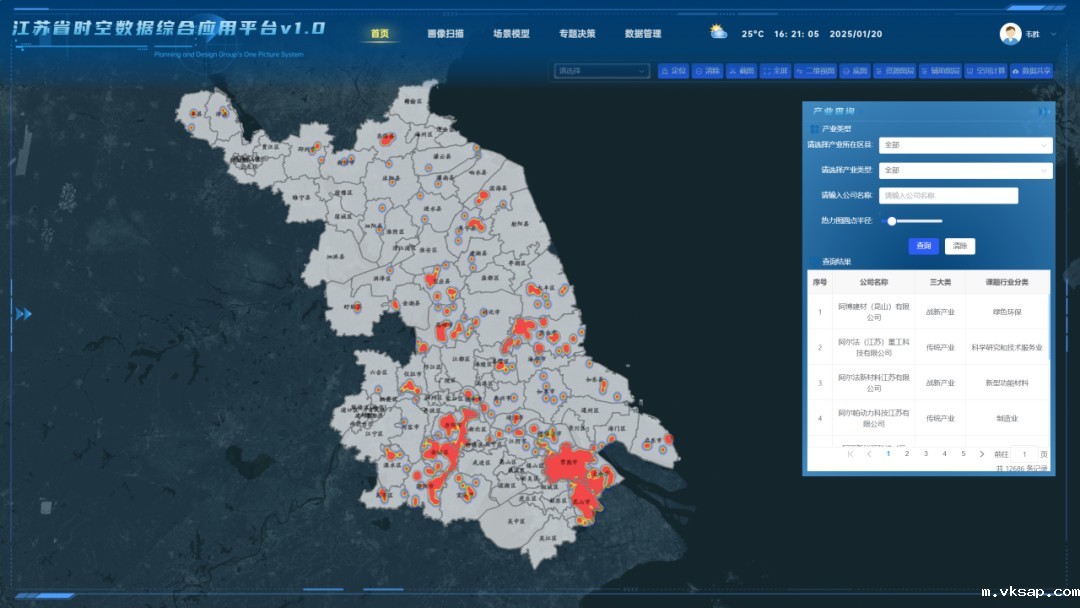Switch to the 场景模型 menu tab
Screen dimensions: 1080x608
tap(511, 33)
